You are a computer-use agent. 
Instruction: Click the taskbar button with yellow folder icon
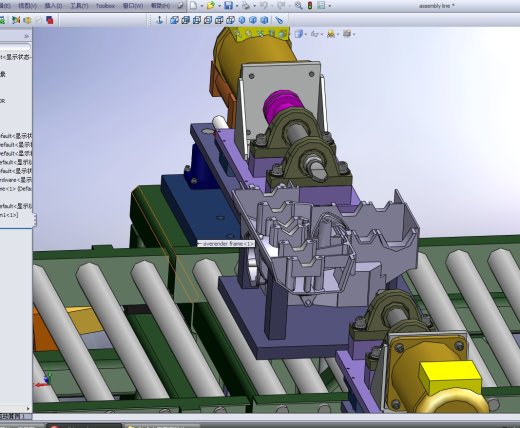[x=161, y=425]
